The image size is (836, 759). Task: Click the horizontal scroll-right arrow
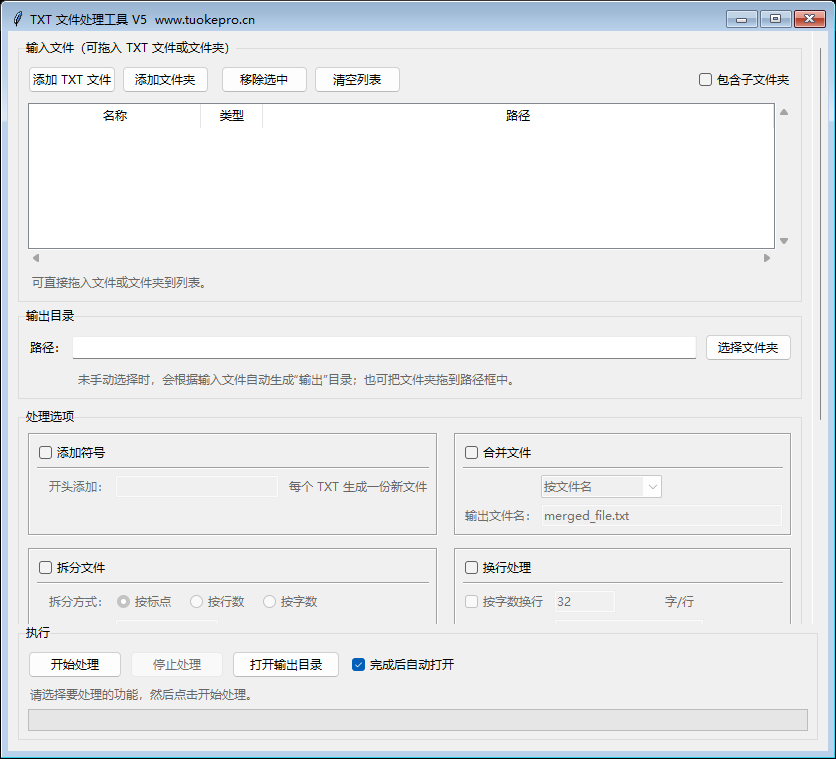coord(767,258)
